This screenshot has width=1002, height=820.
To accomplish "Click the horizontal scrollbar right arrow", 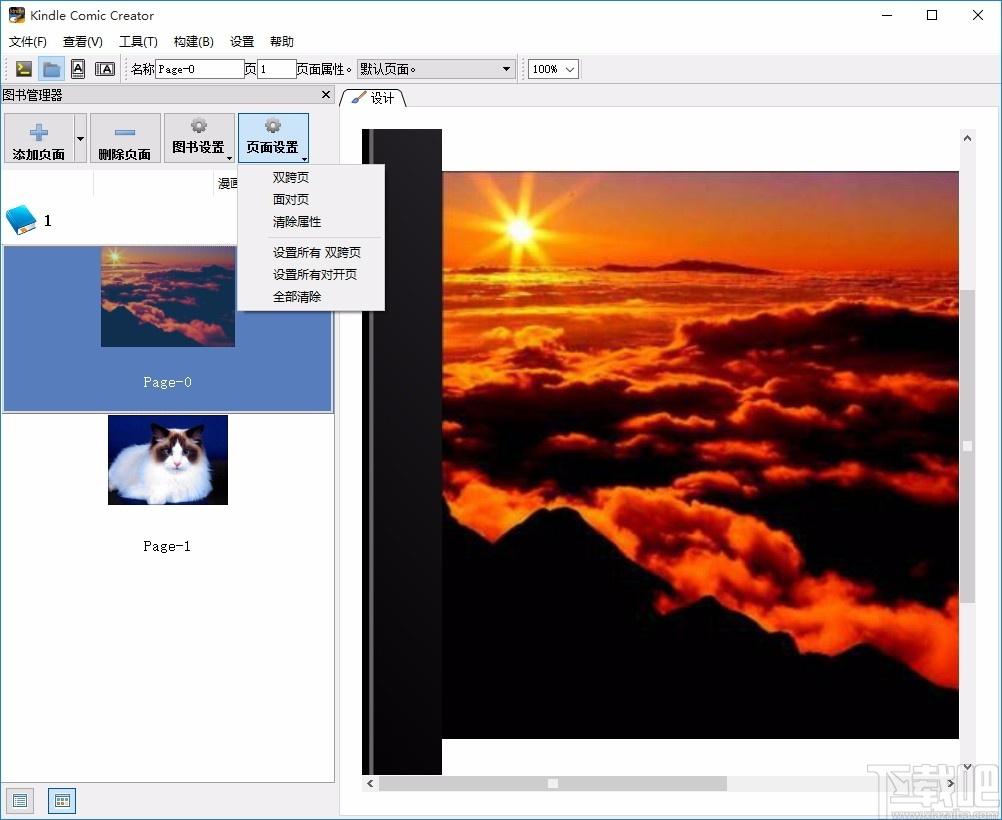I will [950, 783].
